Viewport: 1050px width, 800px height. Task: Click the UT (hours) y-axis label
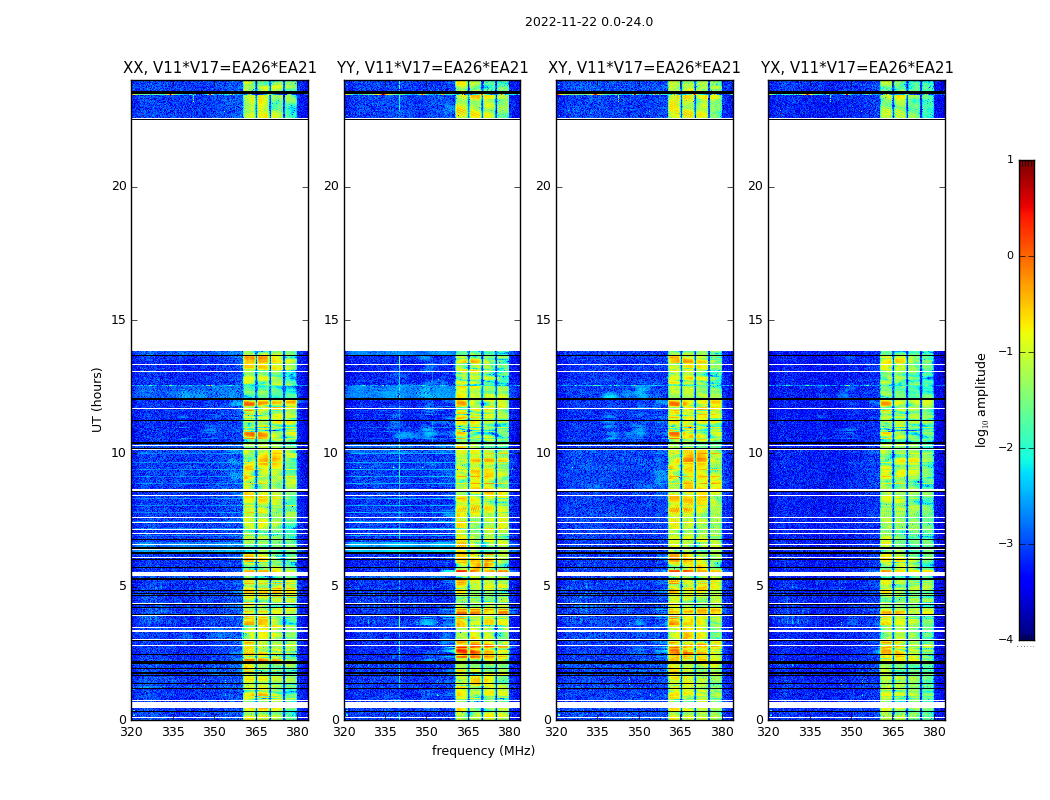click(98, 399)
